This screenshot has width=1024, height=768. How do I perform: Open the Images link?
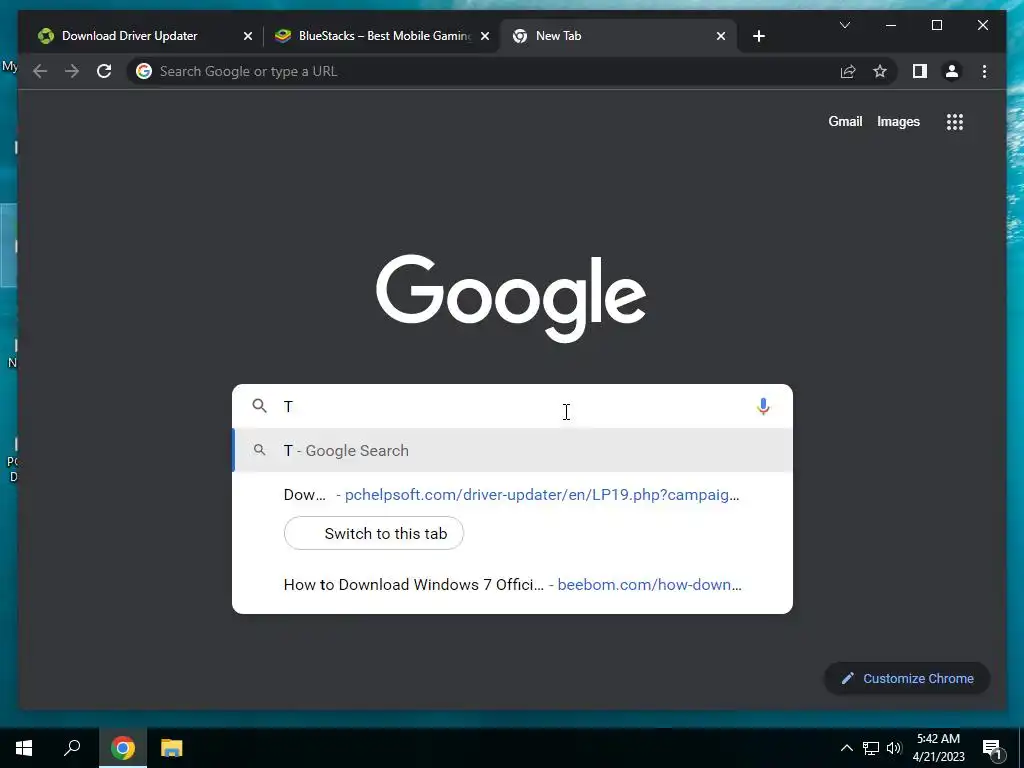click(x=898, y=121)
